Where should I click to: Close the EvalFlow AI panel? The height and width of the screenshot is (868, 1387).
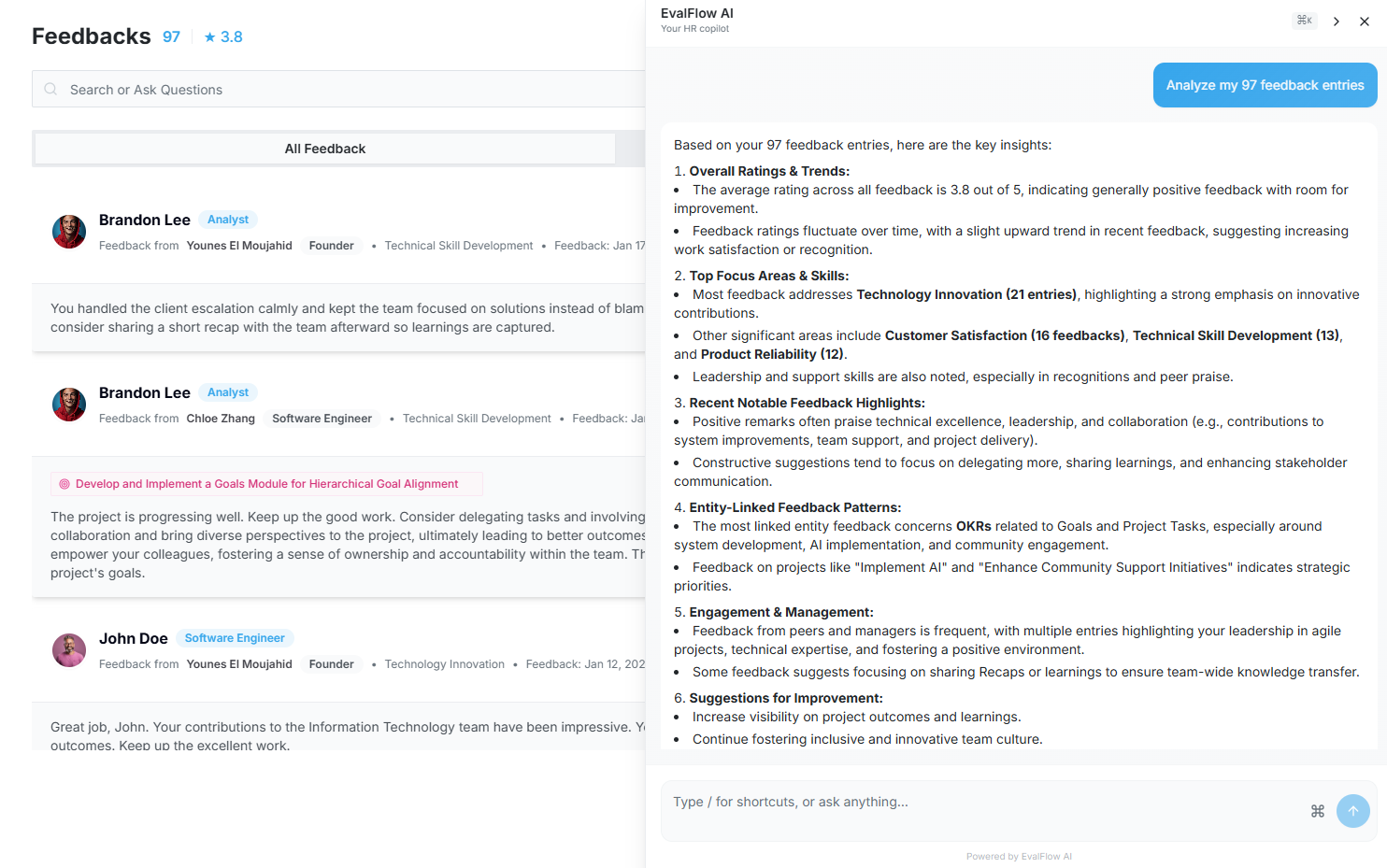(x=1365, y=21)
